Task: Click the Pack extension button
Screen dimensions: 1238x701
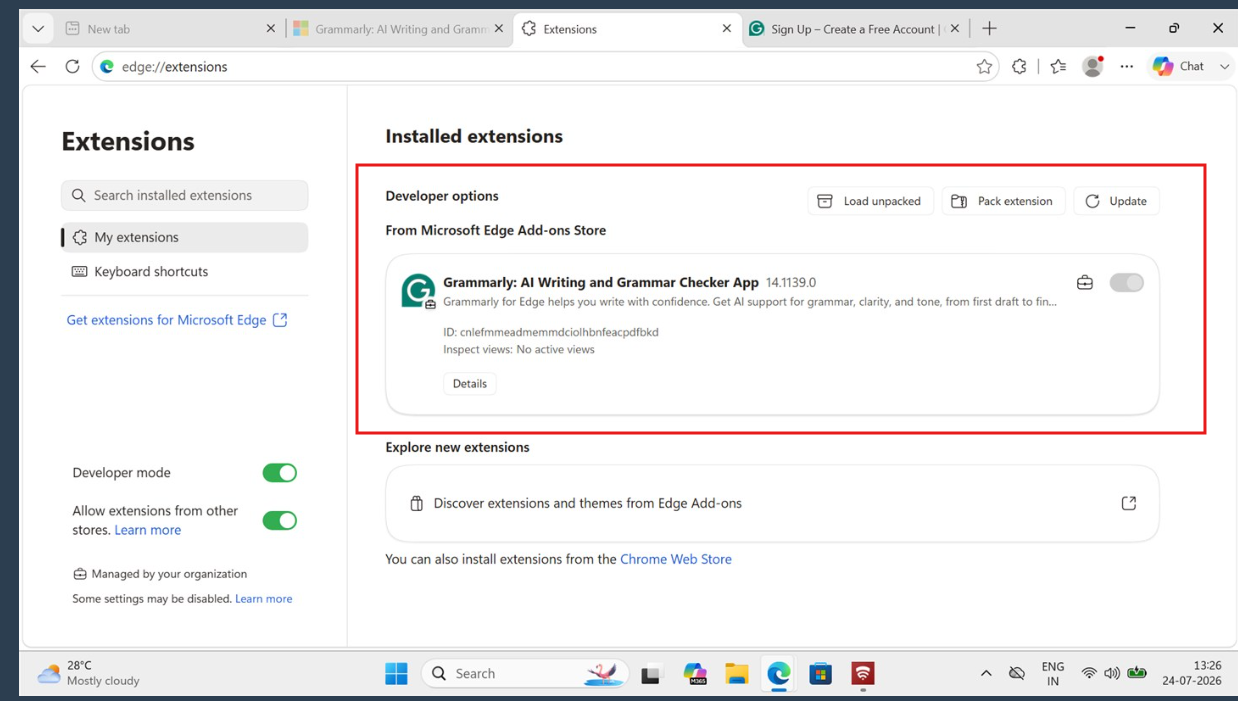Action: click(1003, 201)
